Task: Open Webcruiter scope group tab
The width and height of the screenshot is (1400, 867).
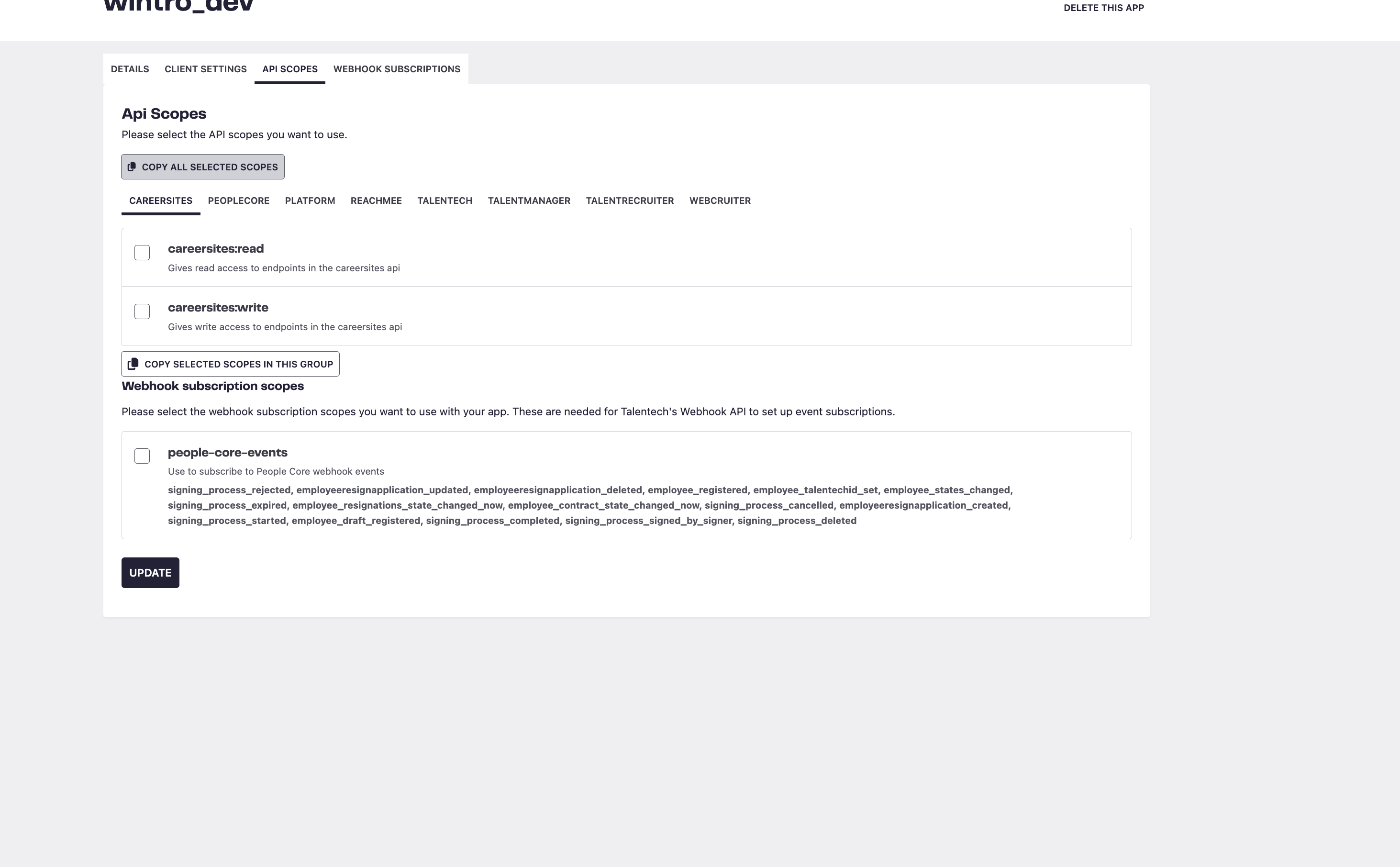Action: [x=720, y=200]
